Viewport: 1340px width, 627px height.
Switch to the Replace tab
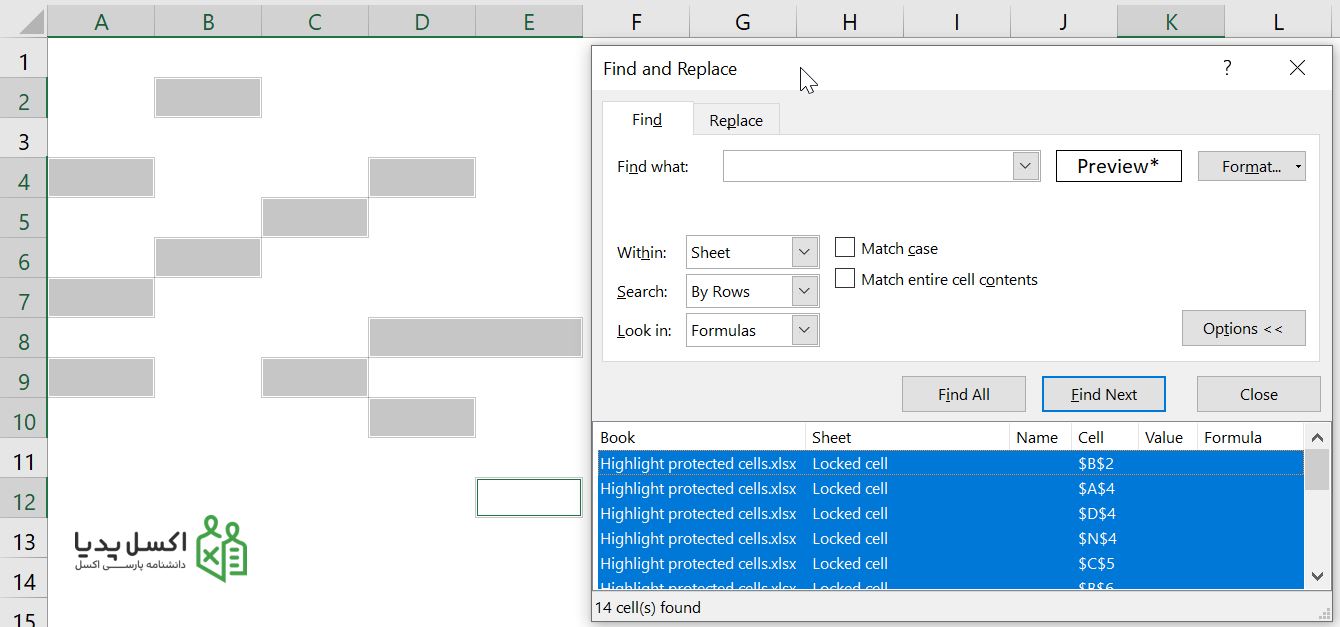tap(736, 120)
